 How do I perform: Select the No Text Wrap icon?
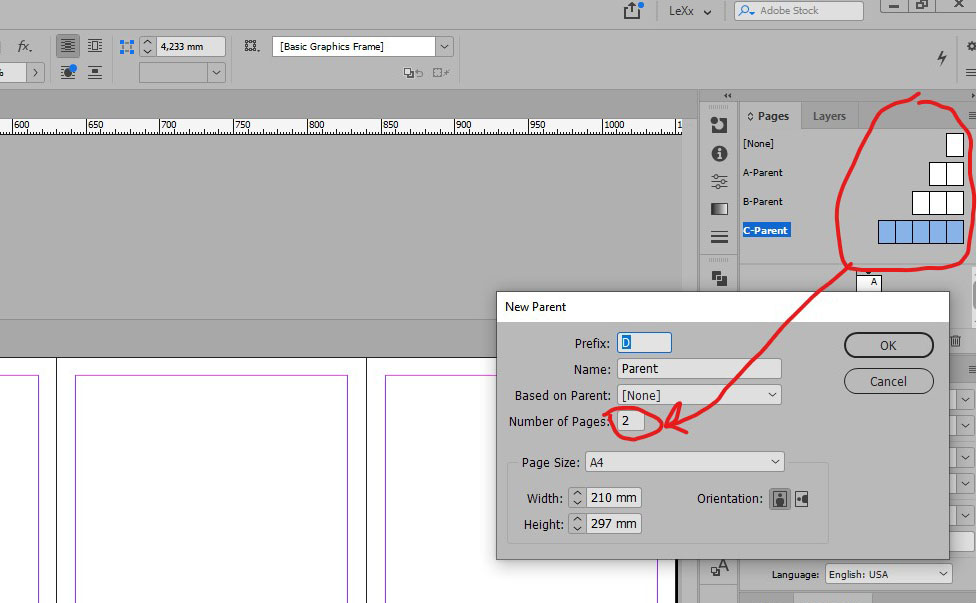pos(68,45)
